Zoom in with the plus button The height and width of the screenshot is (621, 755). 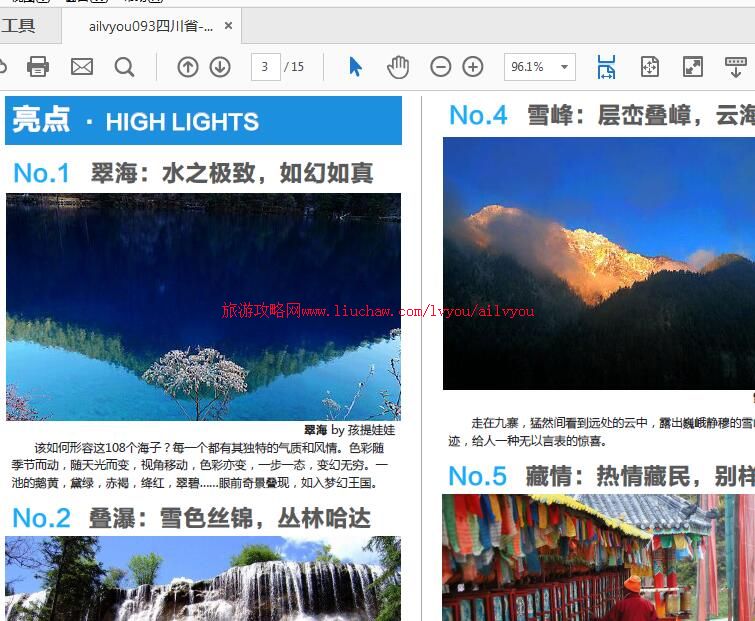[473, 67]
